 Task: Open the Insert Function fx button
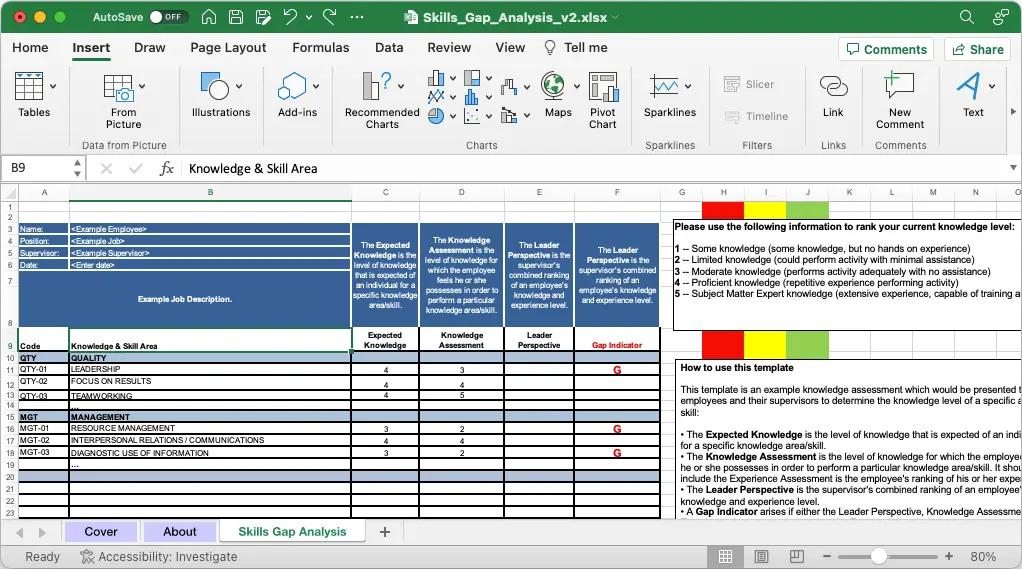coord(166,169)
